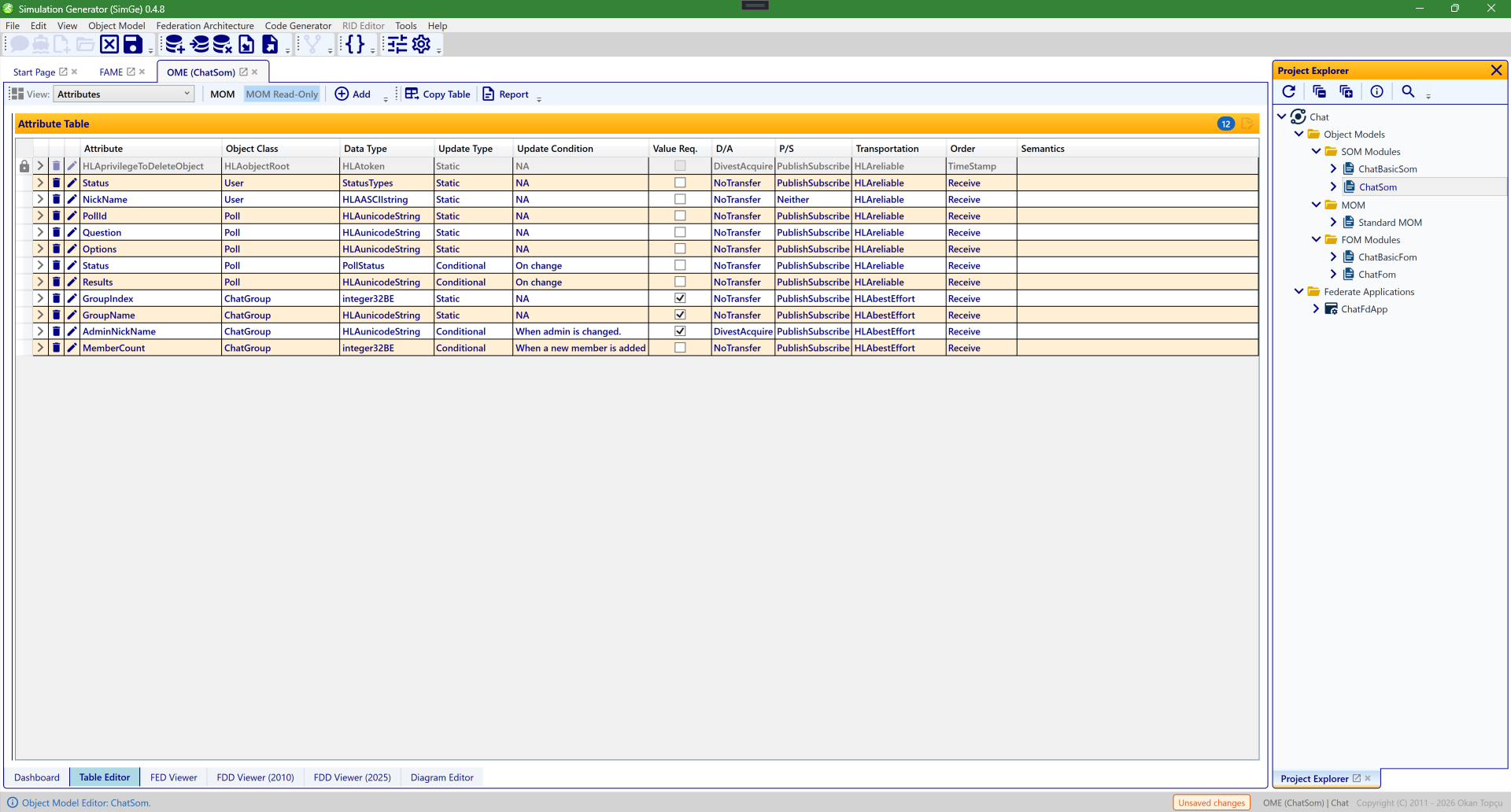Click the Add button
Image resolution: width=1511 pixels, height=812 pixels.
353,94
